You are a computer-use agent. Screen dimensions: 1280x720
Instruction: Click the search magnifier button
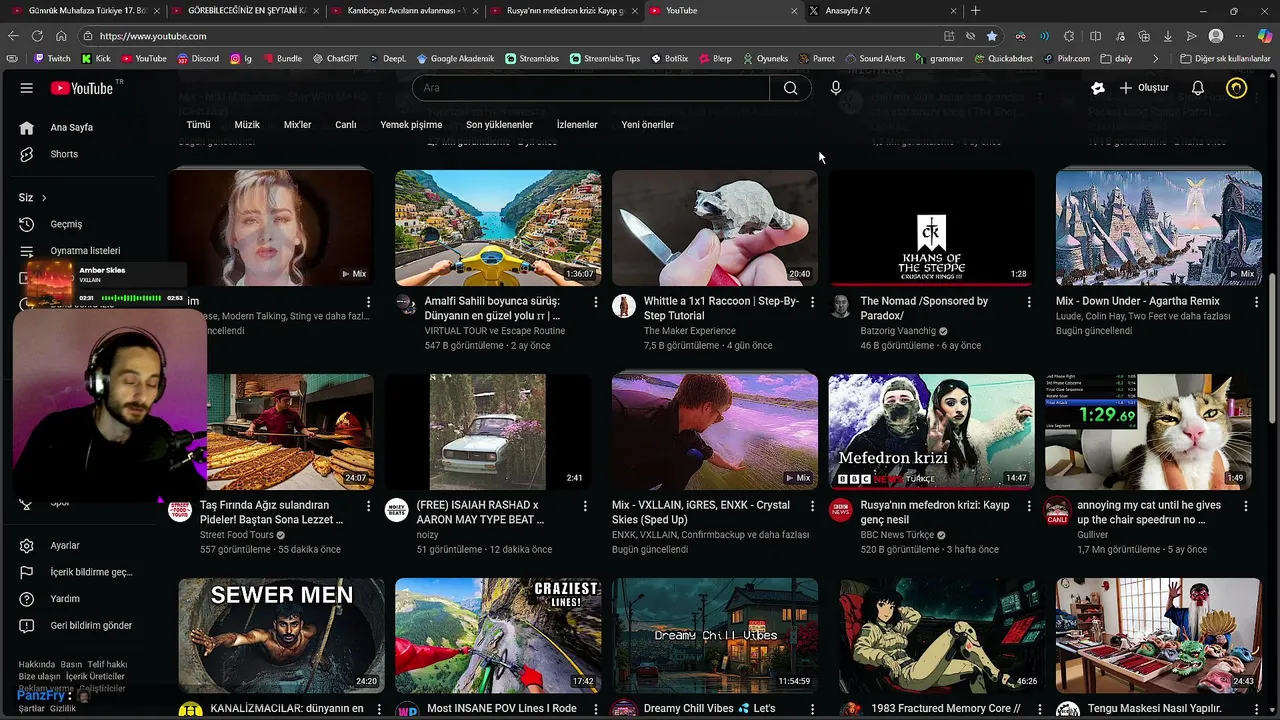pyautogui.click(x=790, y=88)
